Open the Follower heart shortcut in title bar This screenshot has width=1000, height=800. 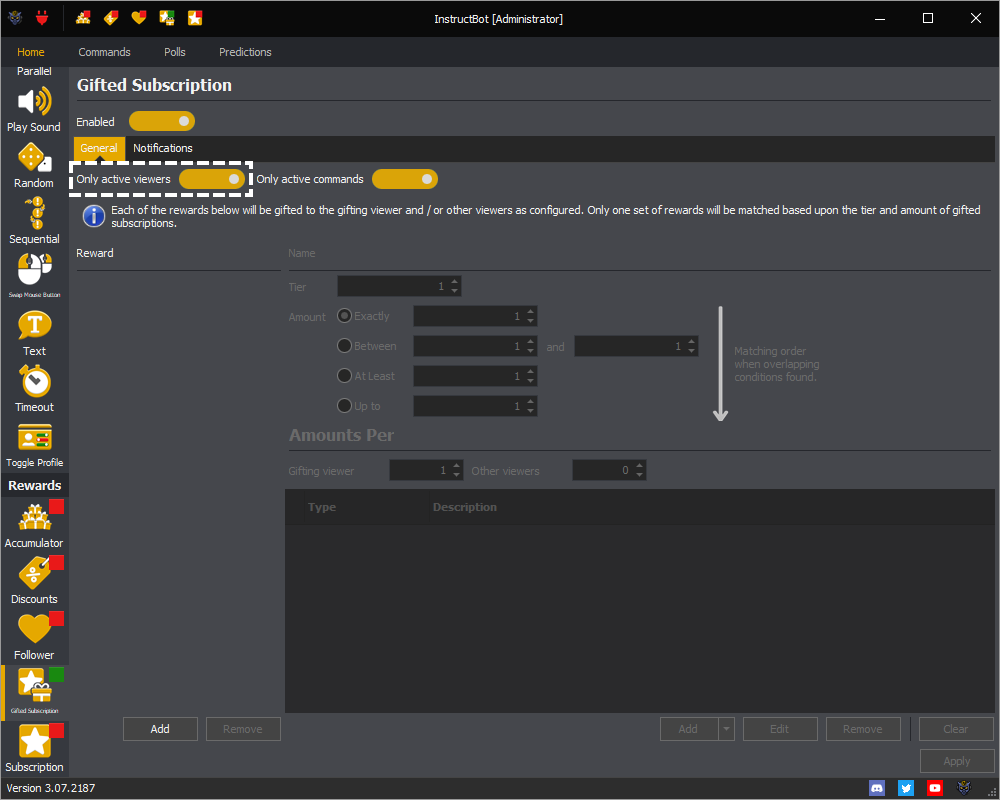click(139, 18)
